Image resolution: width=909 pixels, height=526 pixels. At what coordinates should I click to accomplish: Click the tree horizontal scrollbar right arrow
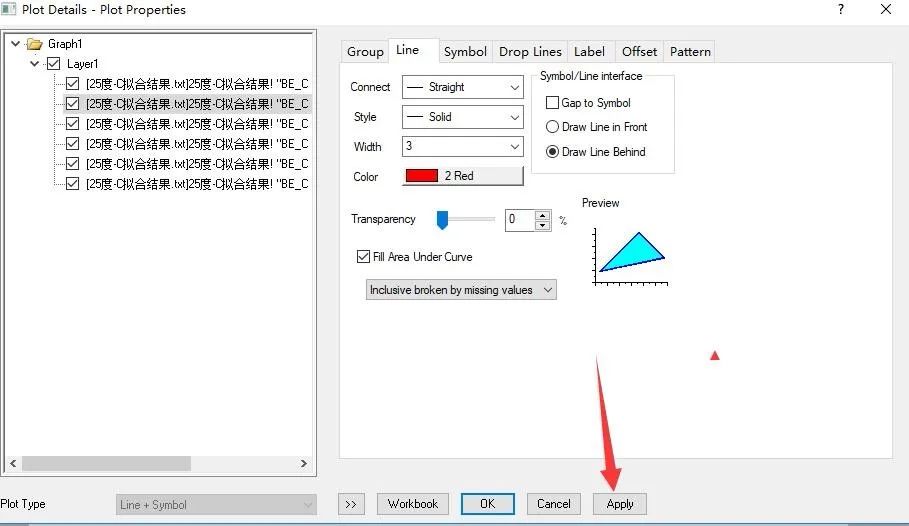click(x=303, y=463)
